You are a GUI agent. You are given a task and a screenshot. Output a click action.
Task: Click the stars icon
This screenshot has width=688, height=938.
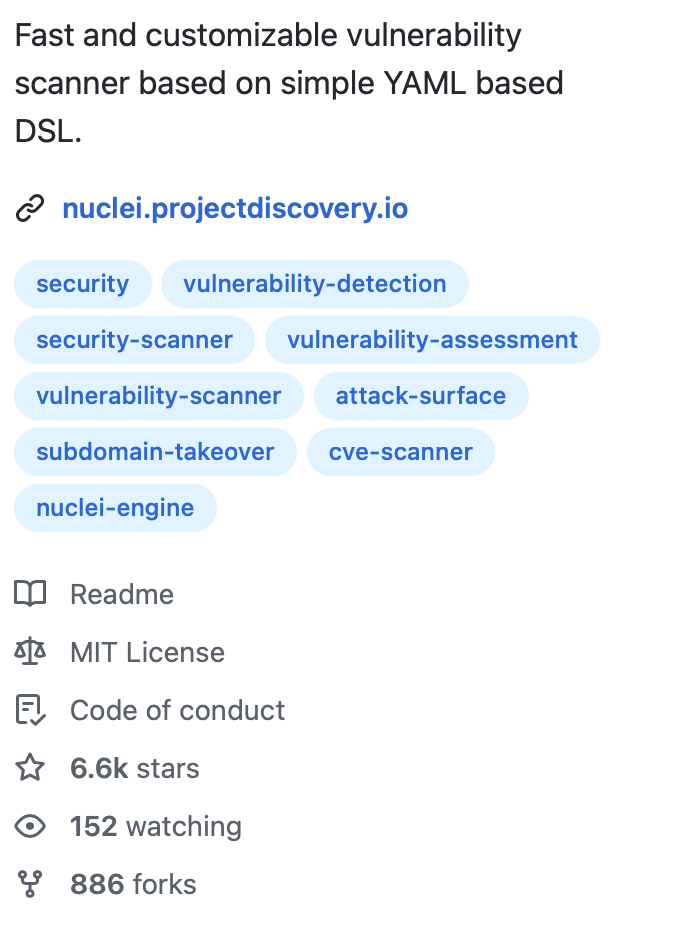[x=30, y=769]
